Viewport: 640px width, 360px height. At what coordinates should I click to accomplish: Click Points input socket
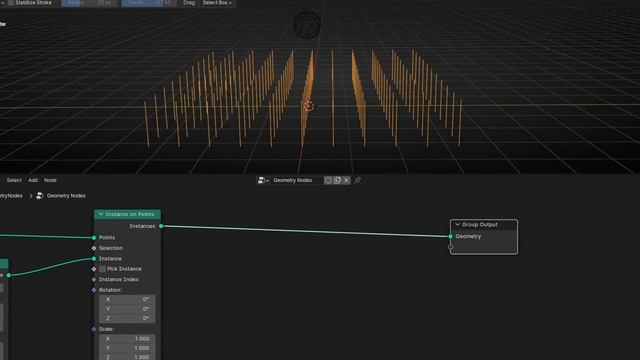94,237
